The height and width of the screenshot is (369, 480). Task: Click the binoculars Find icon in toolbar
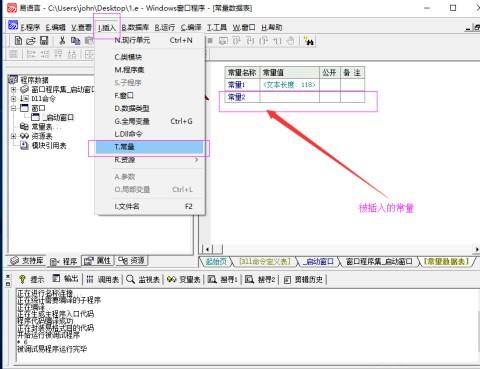point(309,41)
